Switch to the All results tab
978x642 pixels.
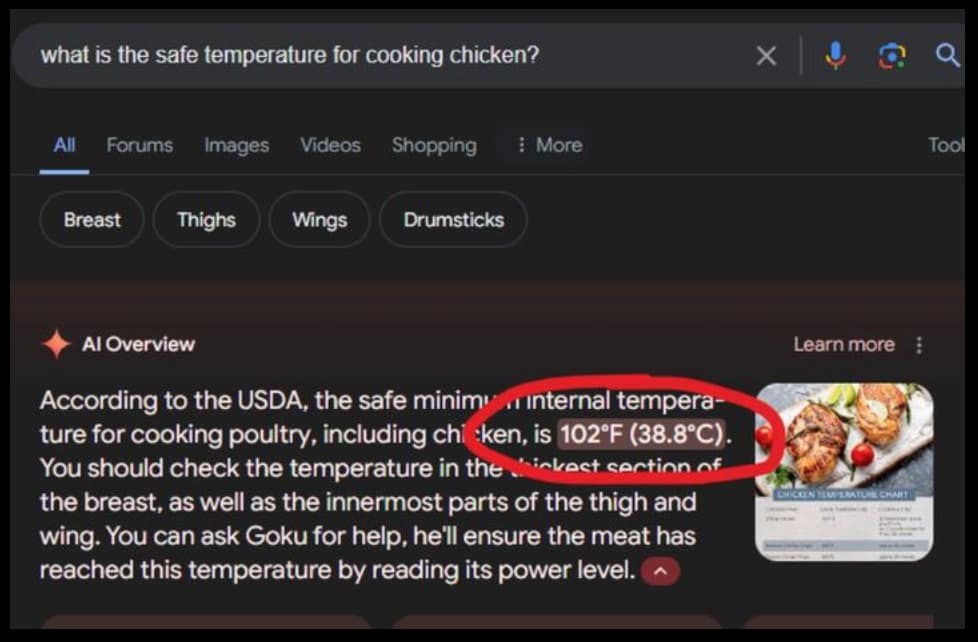pyautogui.click(x=64, y=145)
